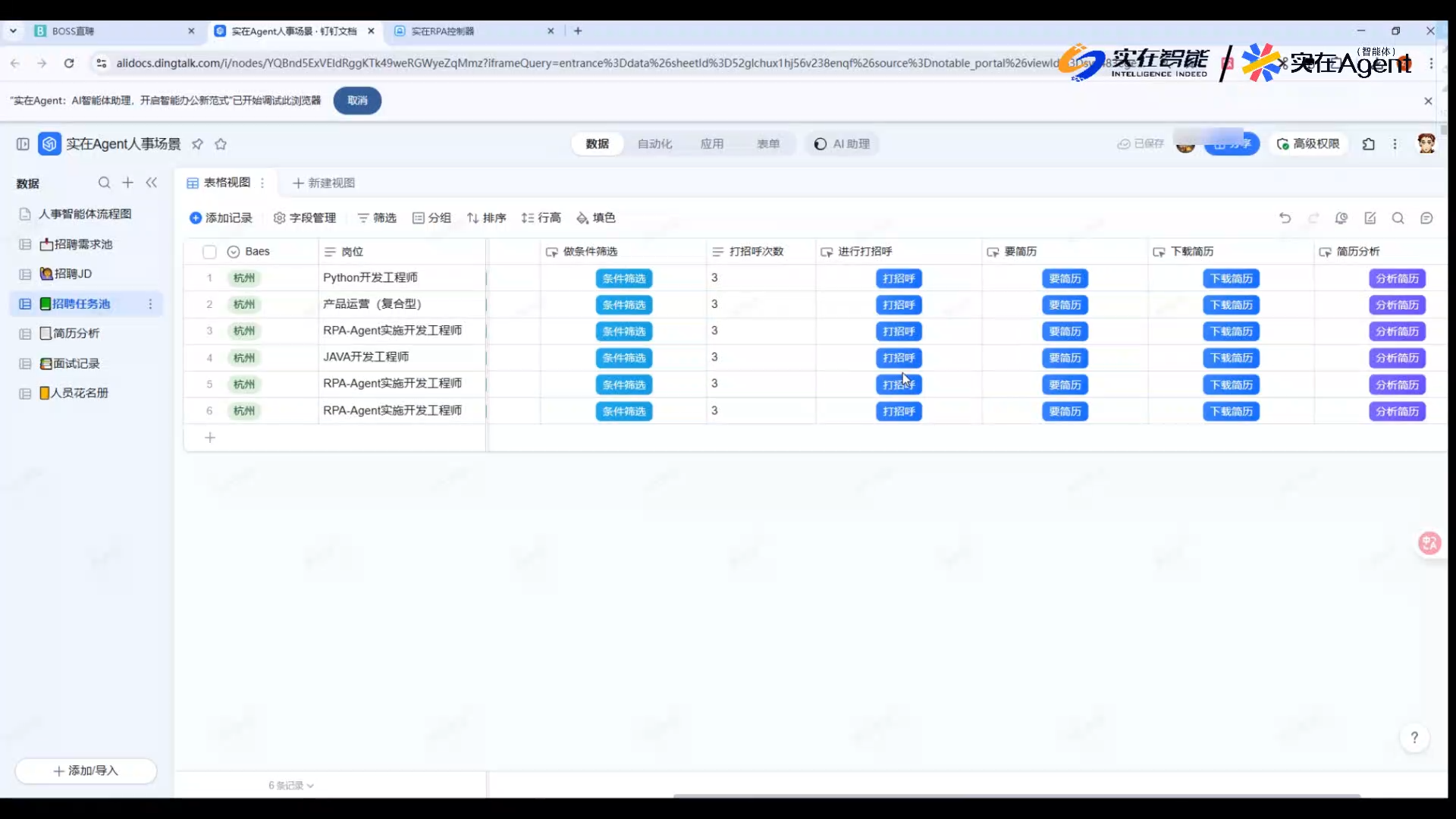The height and width of the screenshot is (819, 1456).
Task: Open the comments icon in toolbar
Action: pos(1426,218)
